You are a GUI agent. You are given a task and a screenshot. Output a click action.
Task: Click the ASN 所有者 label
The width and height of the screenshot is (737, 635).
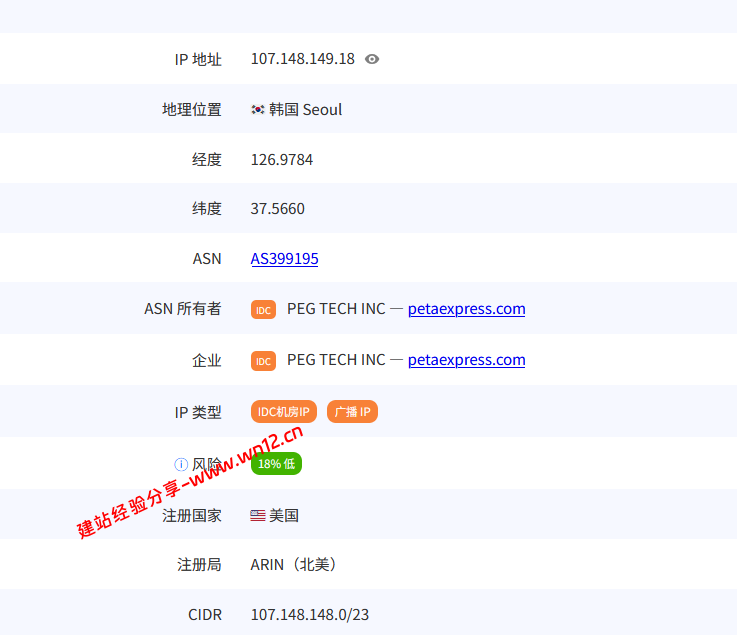coord(183,309)
